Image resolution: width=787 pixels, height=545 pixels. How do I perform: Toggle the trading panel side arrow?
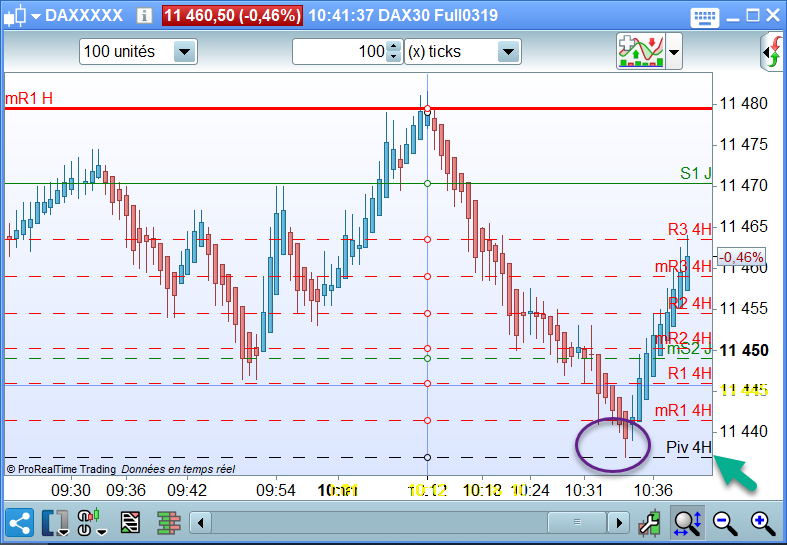click(773, 52)
